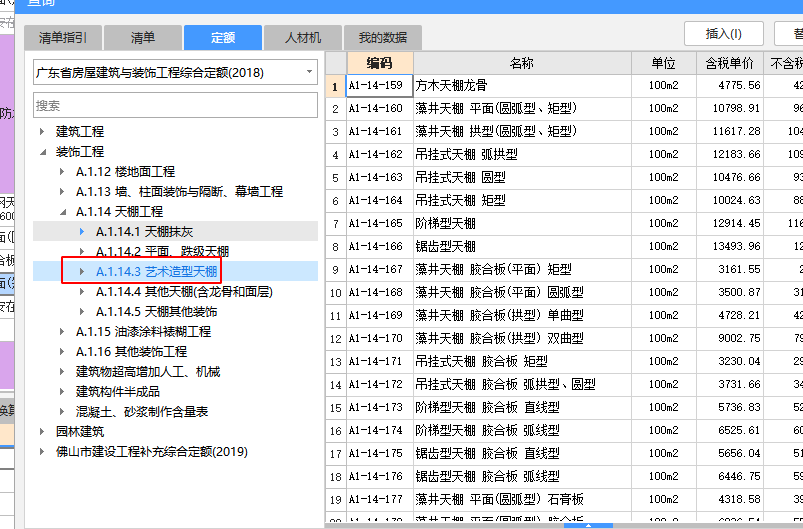Select A.1.14.1 天棚抹灰 item
The width and height of the screenshot is (803, 529).
(144, 231)
